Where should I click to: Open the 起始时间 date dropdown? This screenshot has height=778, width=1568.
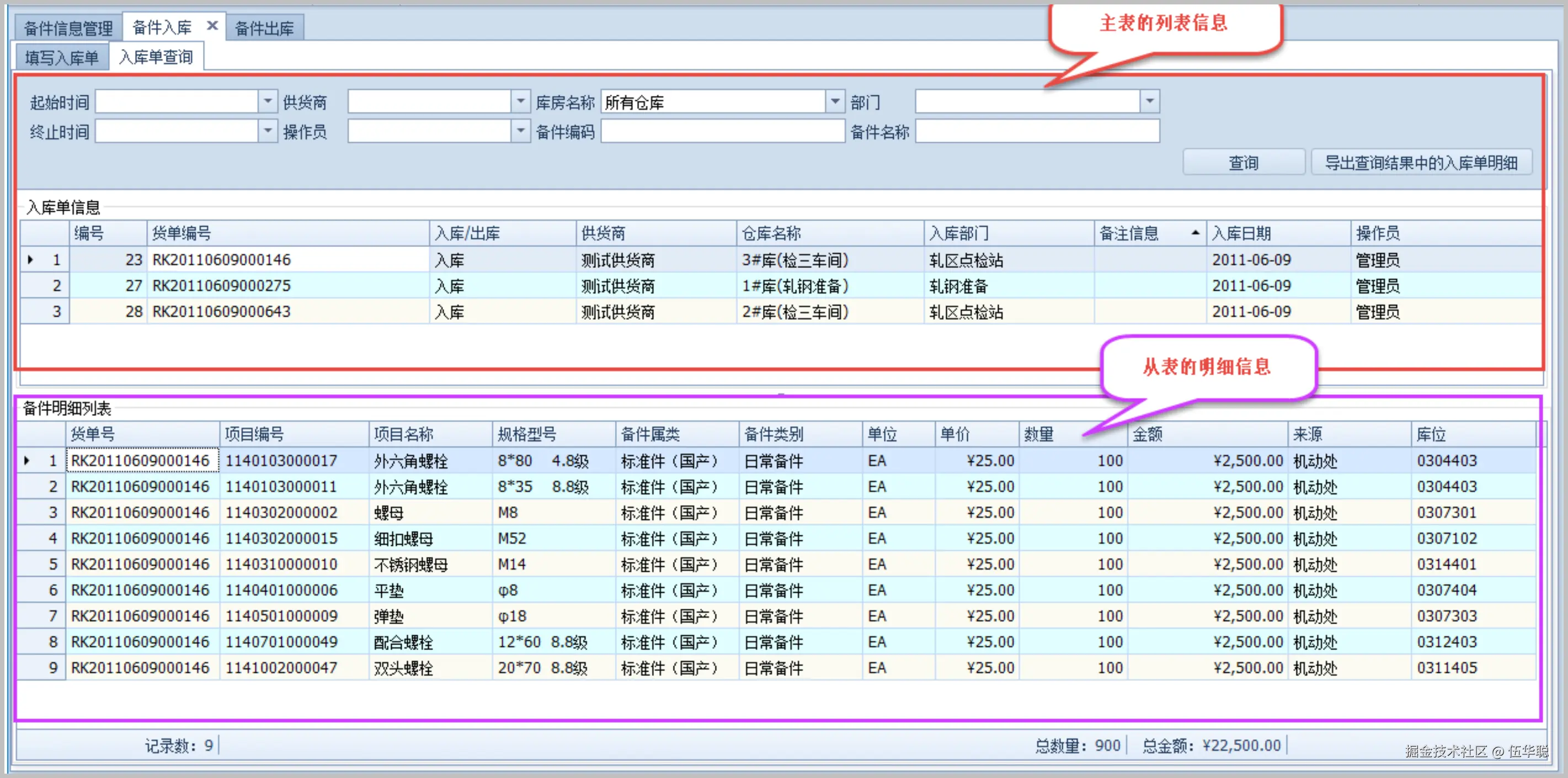267,101
